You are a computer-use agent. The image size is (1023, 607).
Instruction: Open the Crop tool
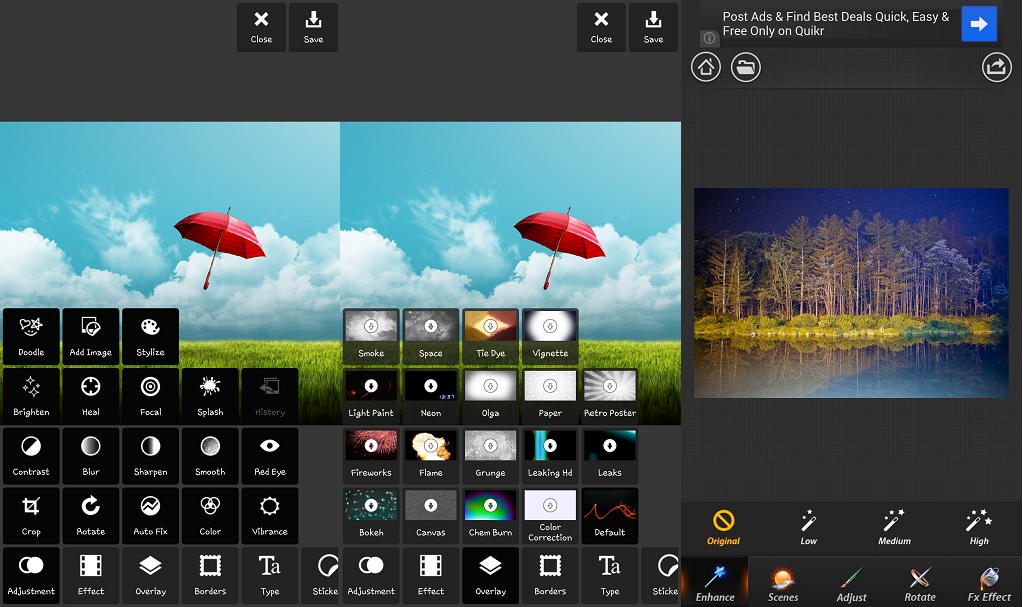[31, 516]
